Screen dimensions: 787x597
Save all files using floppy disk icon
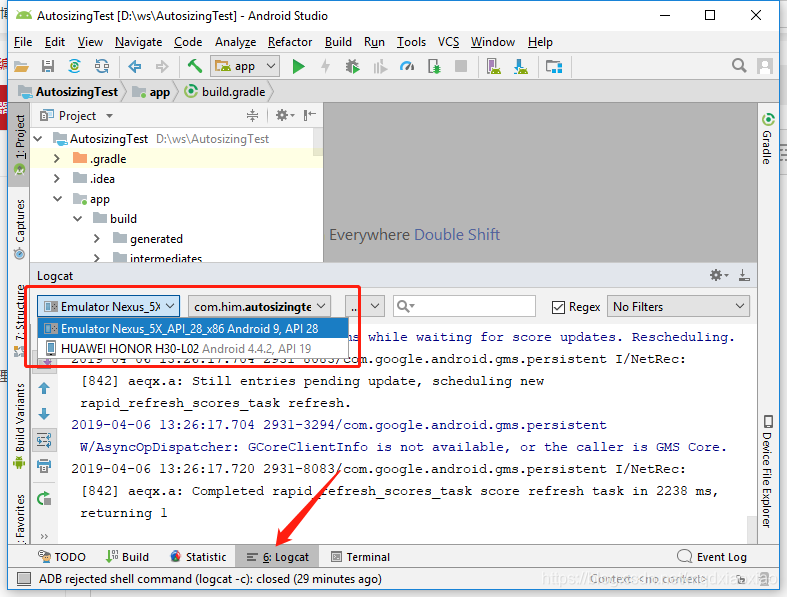point(48,66)
